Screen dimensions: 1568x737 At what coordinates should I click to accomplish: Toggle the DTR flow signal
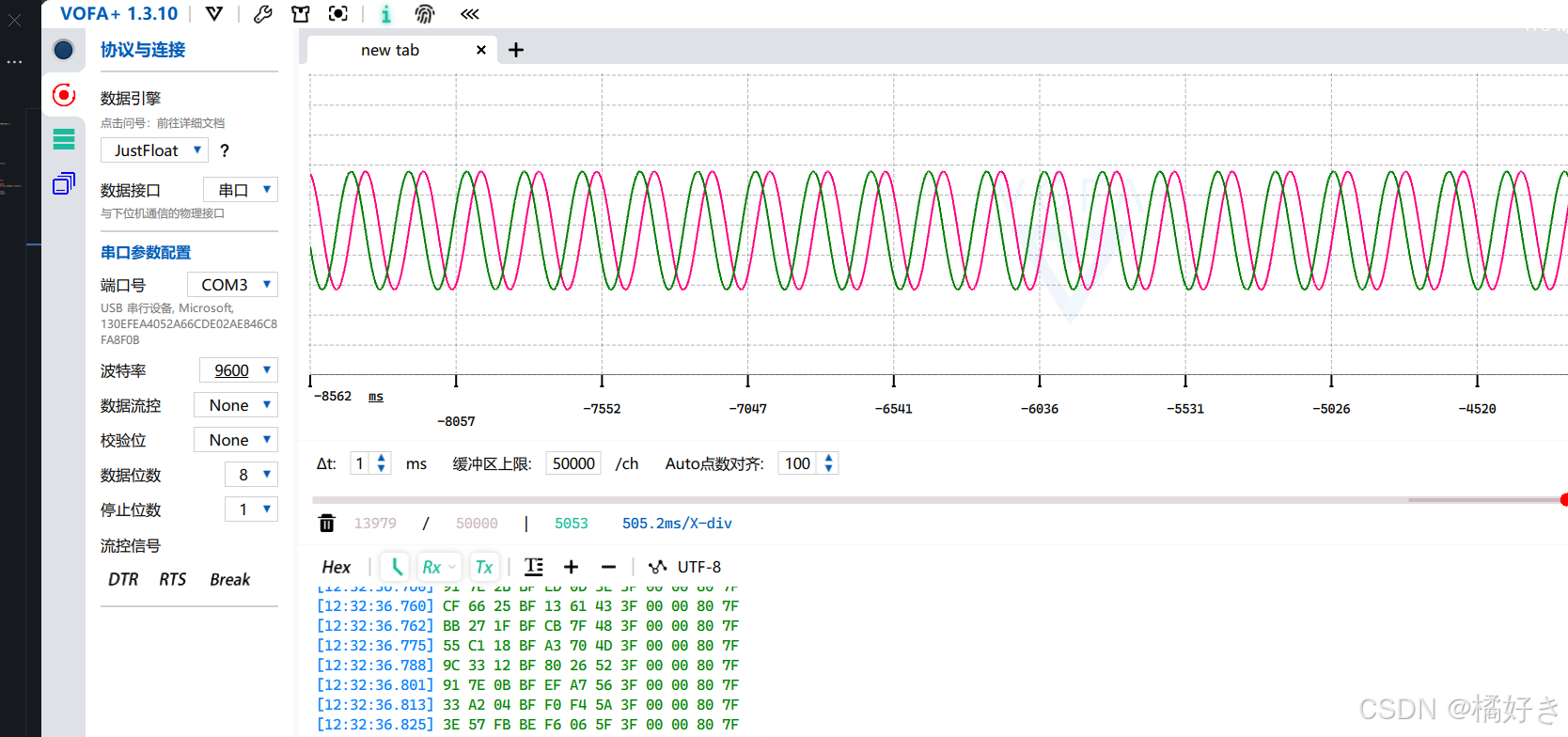click(x=123, y=579)
